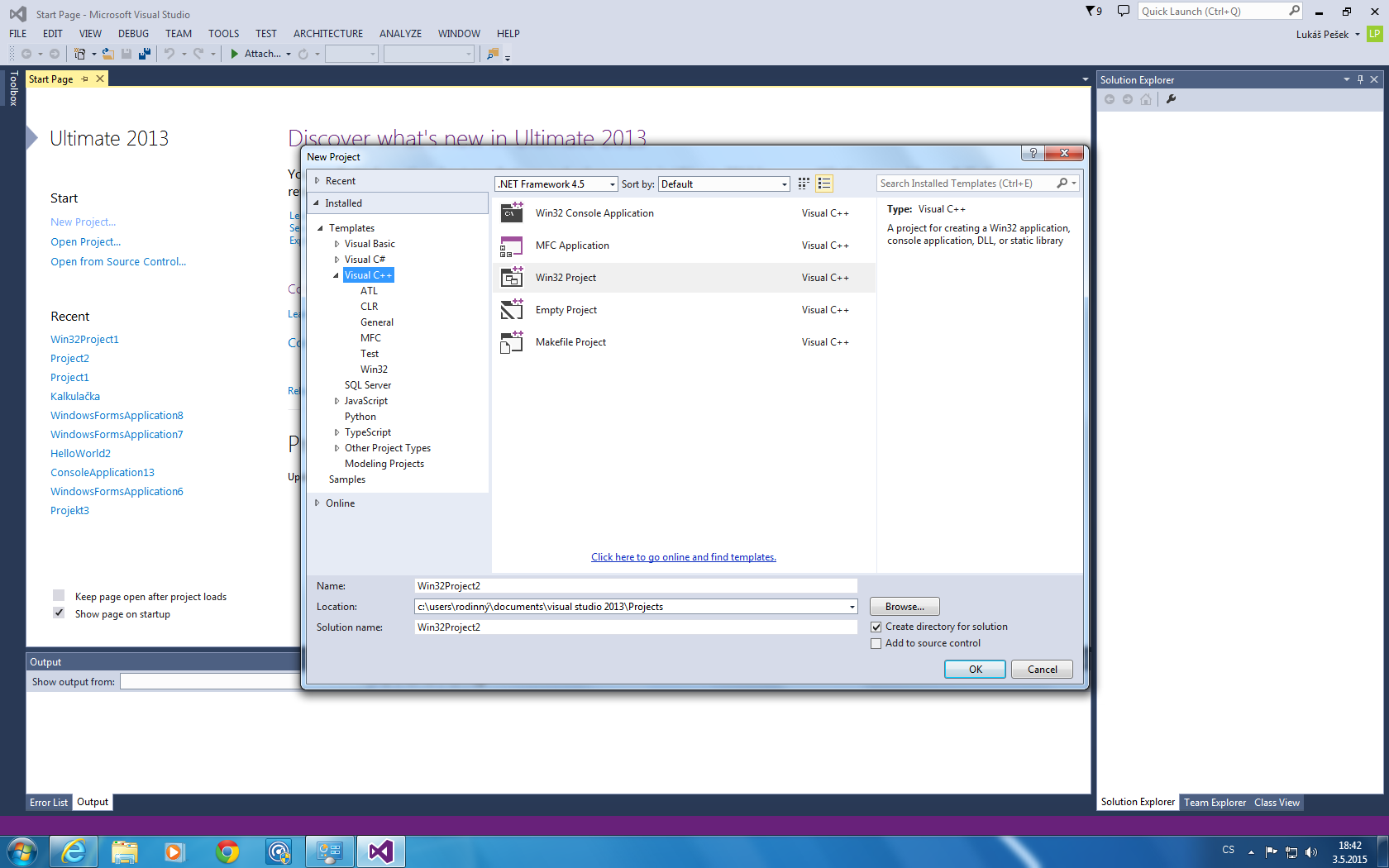The width and height of the screenshot is (1389, 868).
Task: Open the Location path dropdown
Action: (852, 607)
